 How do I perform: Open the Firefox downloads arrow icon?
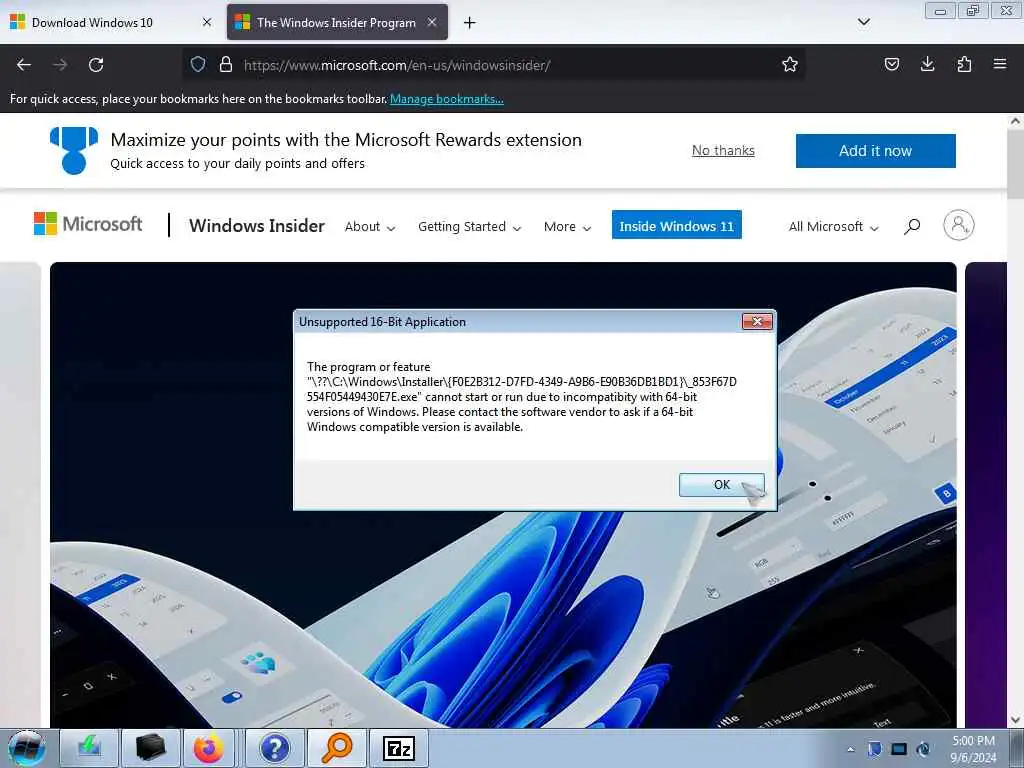click(x=927, y=64)
